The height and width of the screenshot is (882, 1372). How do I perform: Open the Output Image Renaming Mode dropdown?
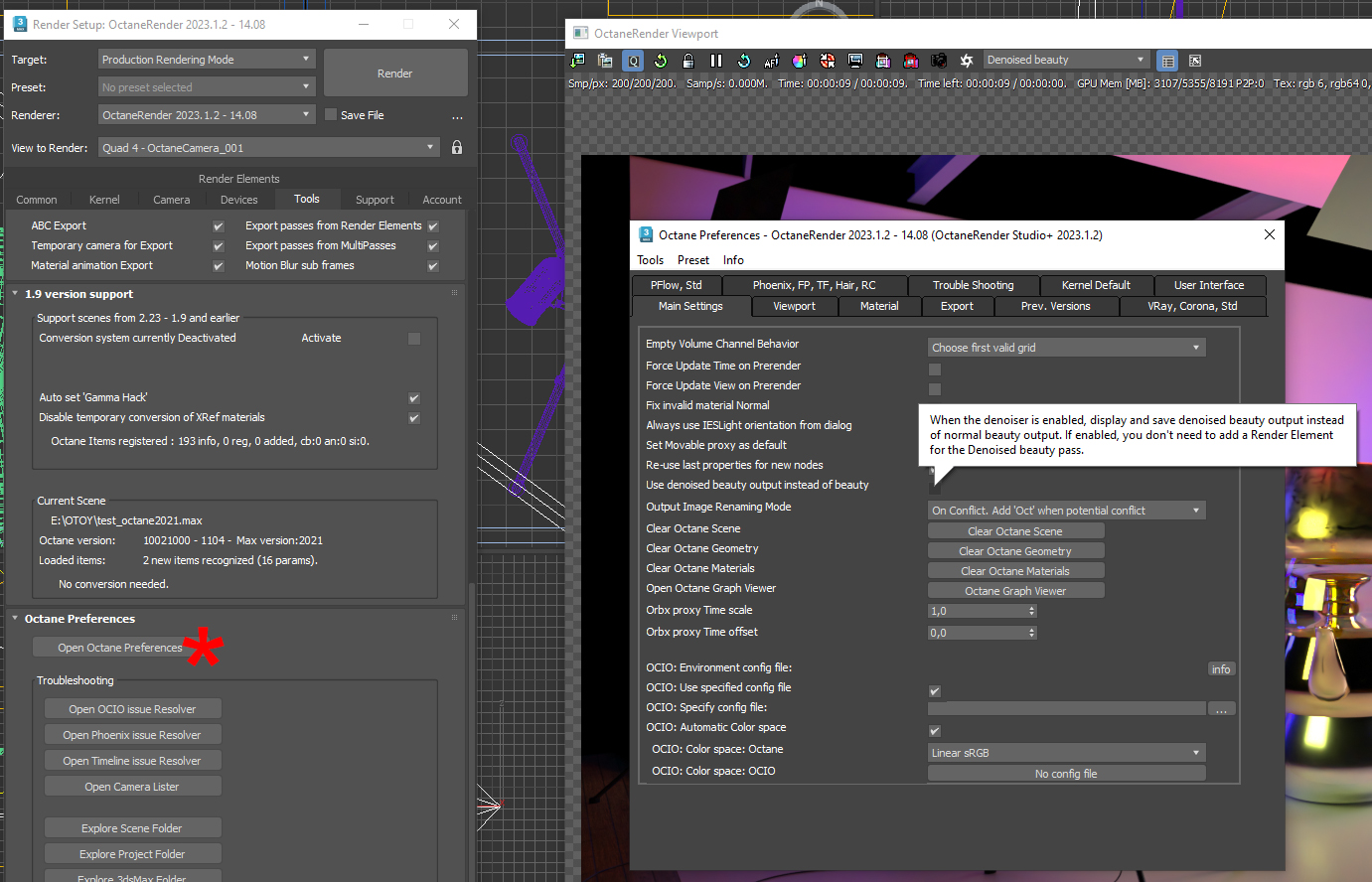pyautogui.click(x=1066, y=511)
